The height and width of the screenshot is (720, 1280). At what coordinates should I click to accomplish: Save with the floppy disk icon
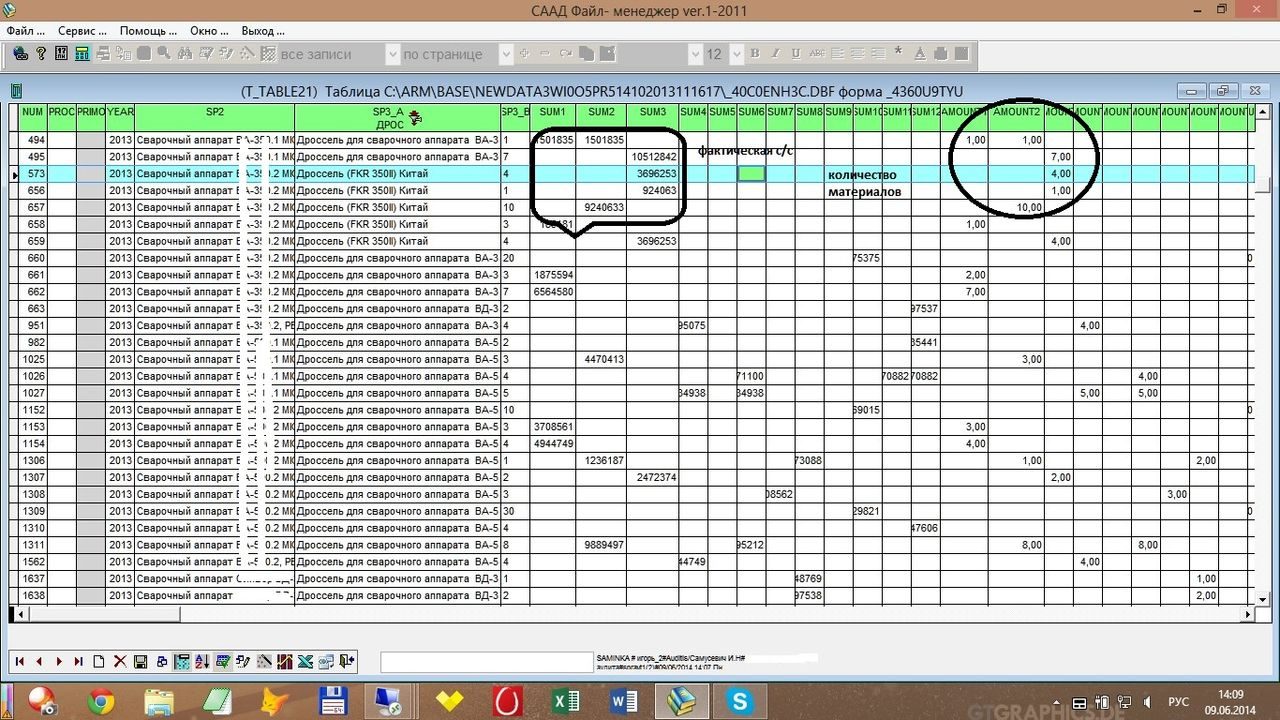click(141, 661)
